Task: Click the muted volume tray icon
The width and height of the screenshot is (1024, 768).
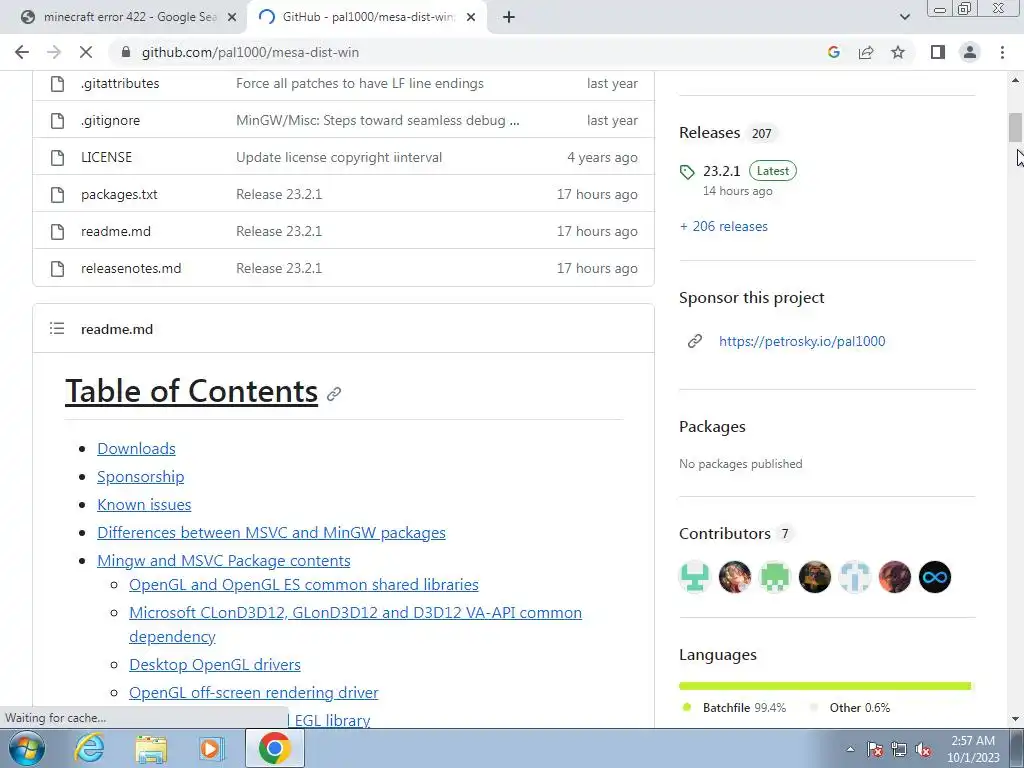Action: (x=923, y=749)
